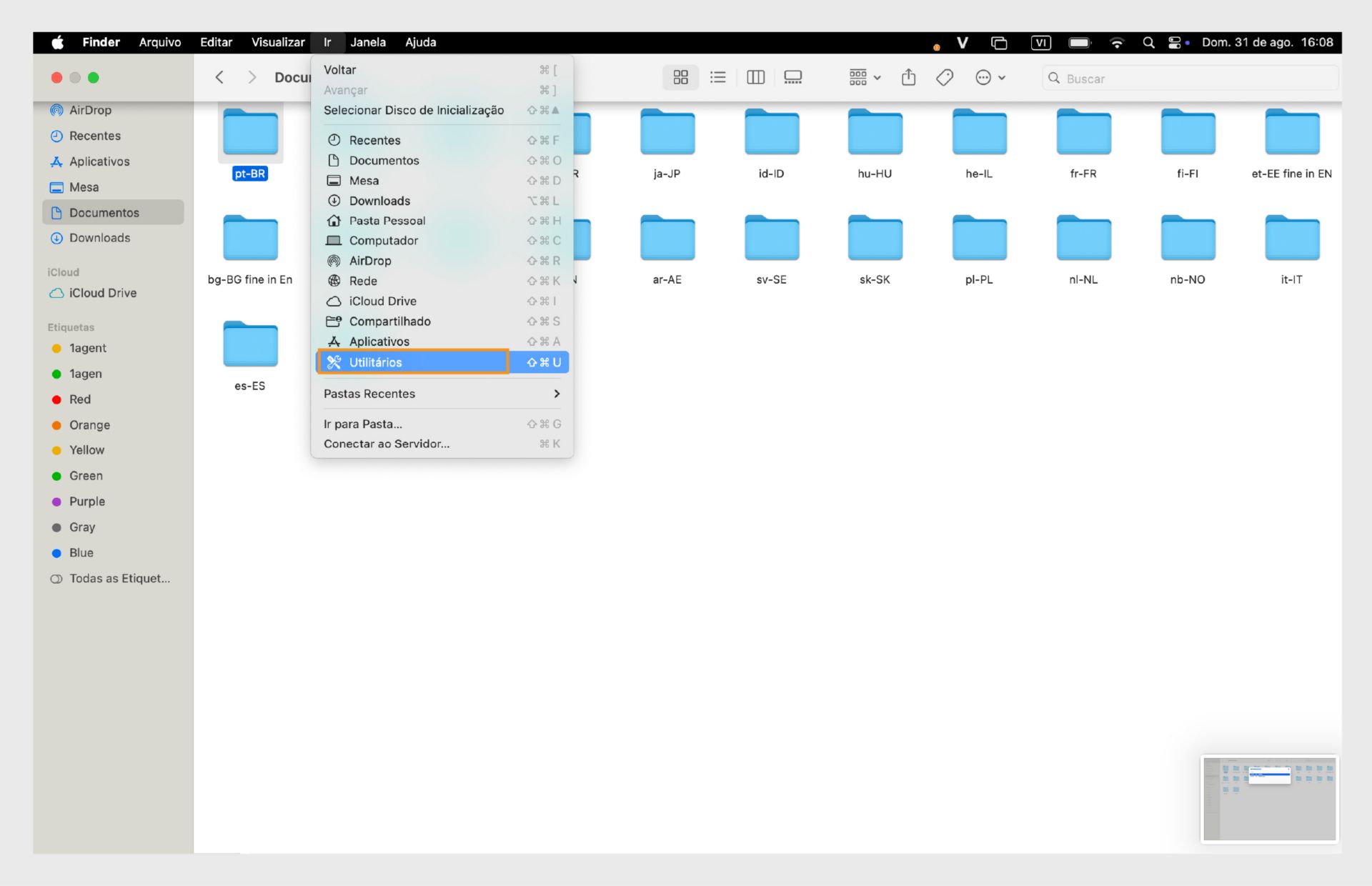Select the Red tag in sidebar
The image size is (1372, 886).
79,399
